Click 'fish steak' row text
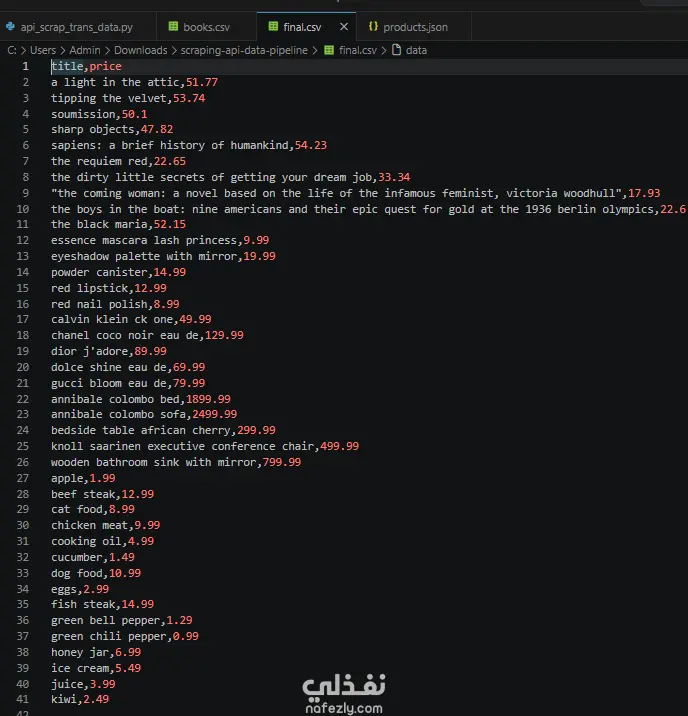688x716 pixels. tap(83, 604)
